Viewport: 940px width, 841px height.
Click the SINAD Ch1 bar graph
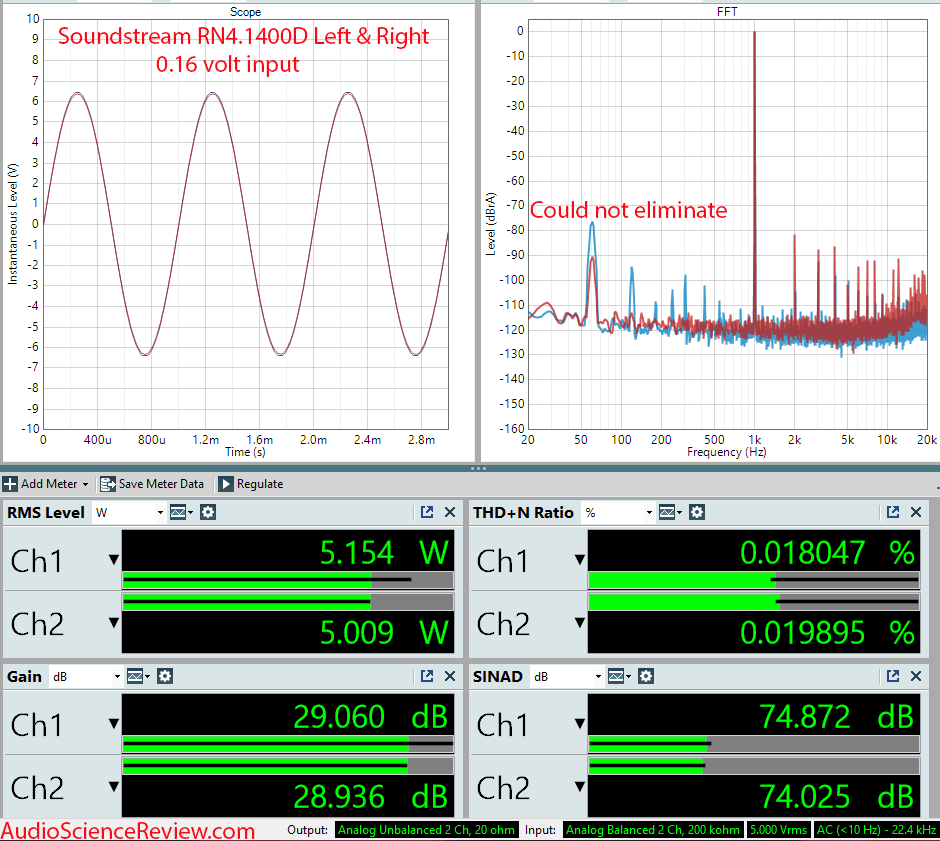[754, 744]
